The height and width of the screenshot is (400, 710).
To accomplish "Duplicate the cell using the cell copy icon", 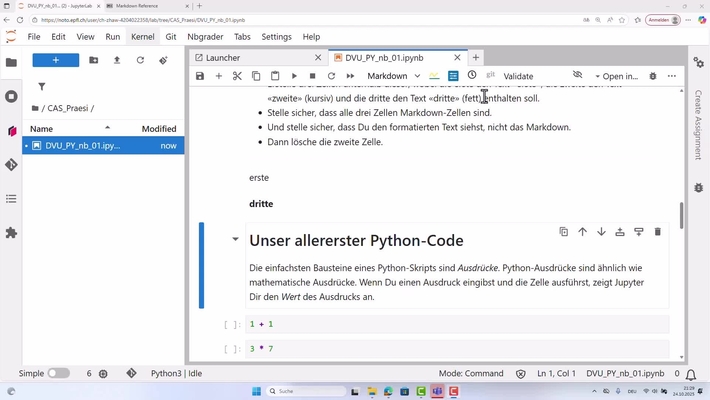I will coord(563,232).
